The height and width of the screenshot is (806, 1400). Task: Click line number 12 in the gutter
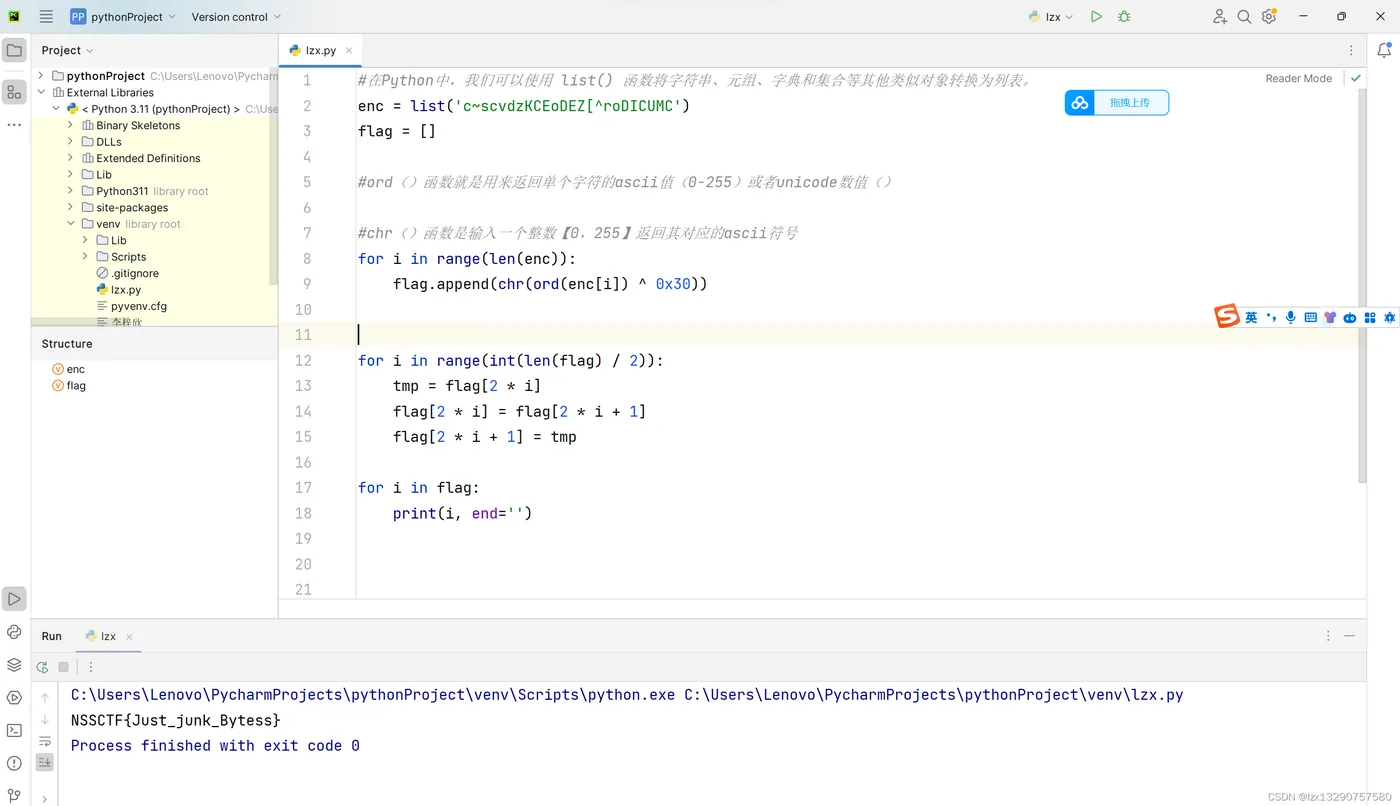pyautogui.click(x=303, y=360)
